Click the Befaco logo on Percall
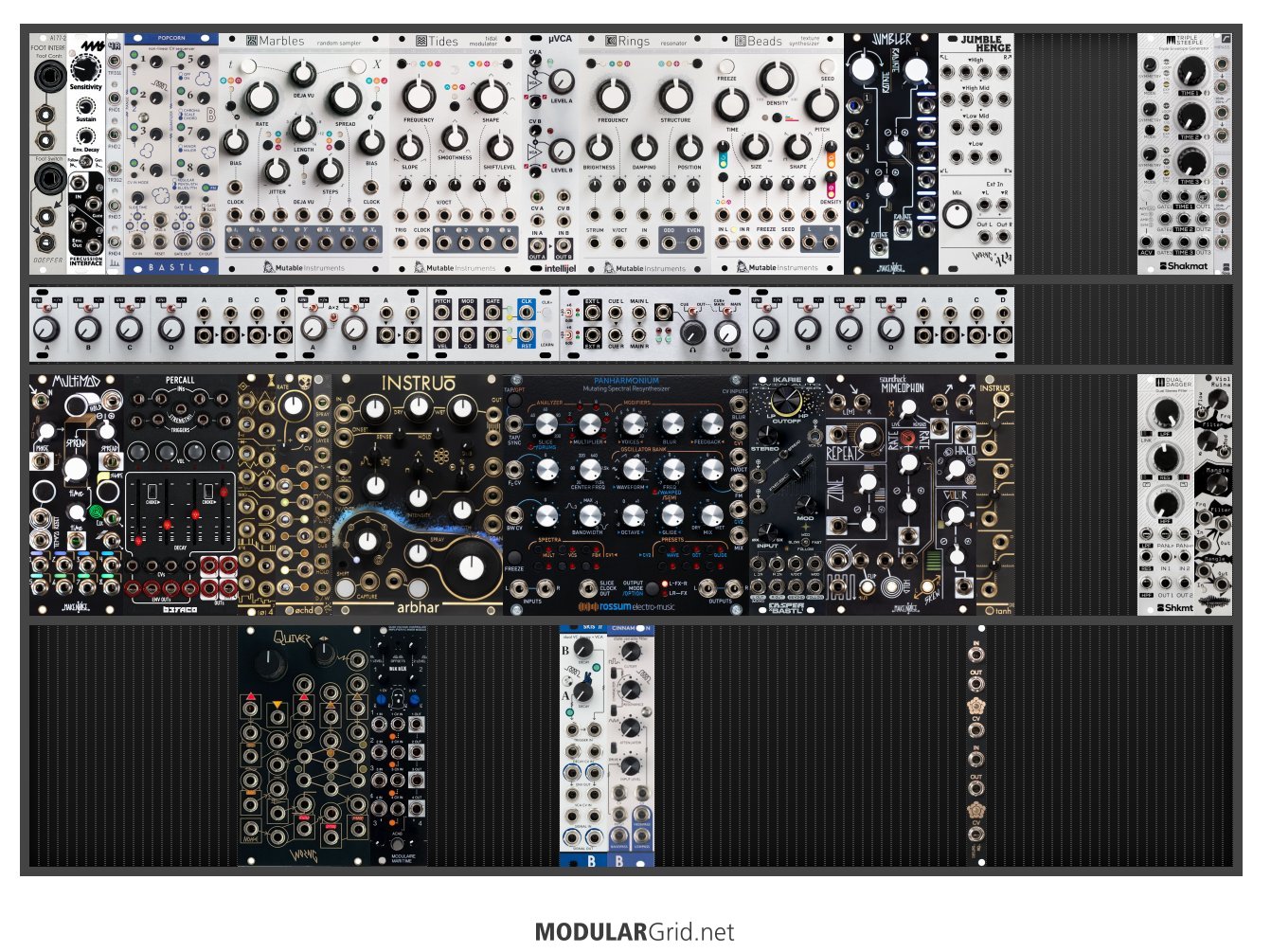 coord(180,609)
